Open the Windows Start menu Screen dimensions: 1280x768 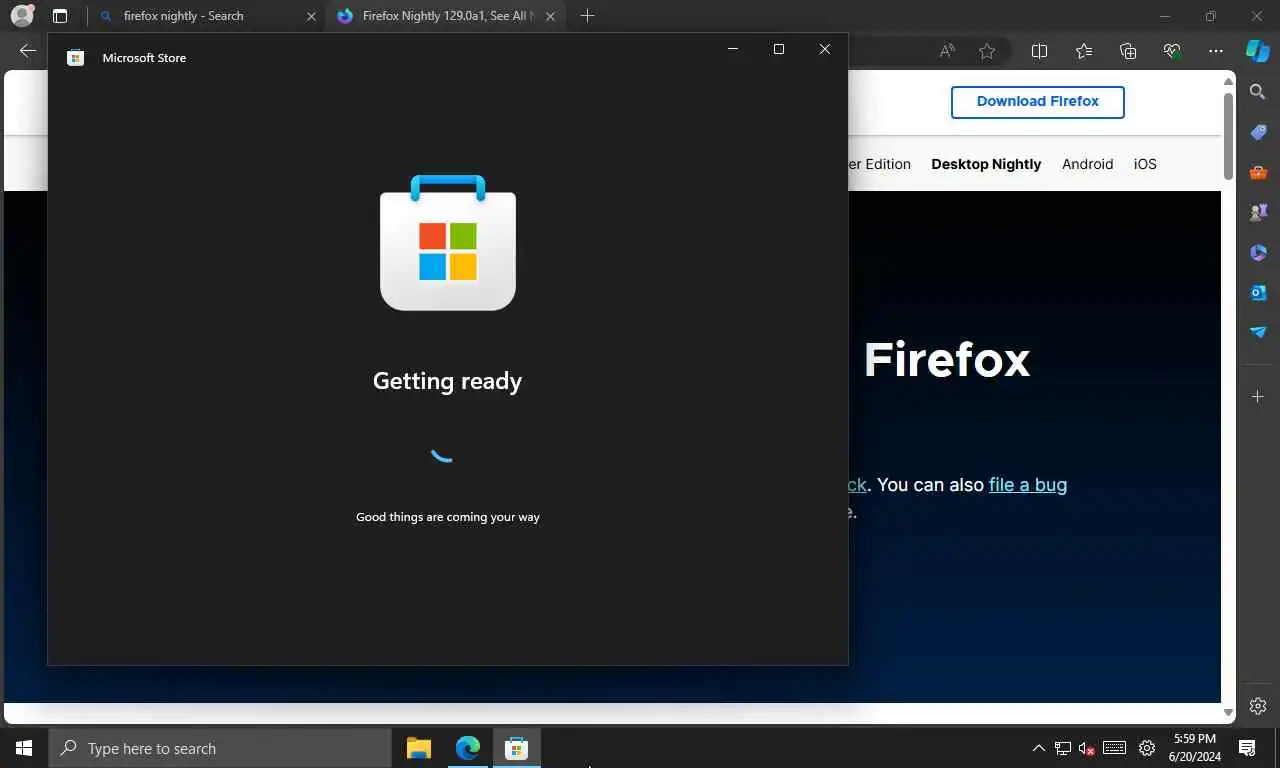point(24,748)
